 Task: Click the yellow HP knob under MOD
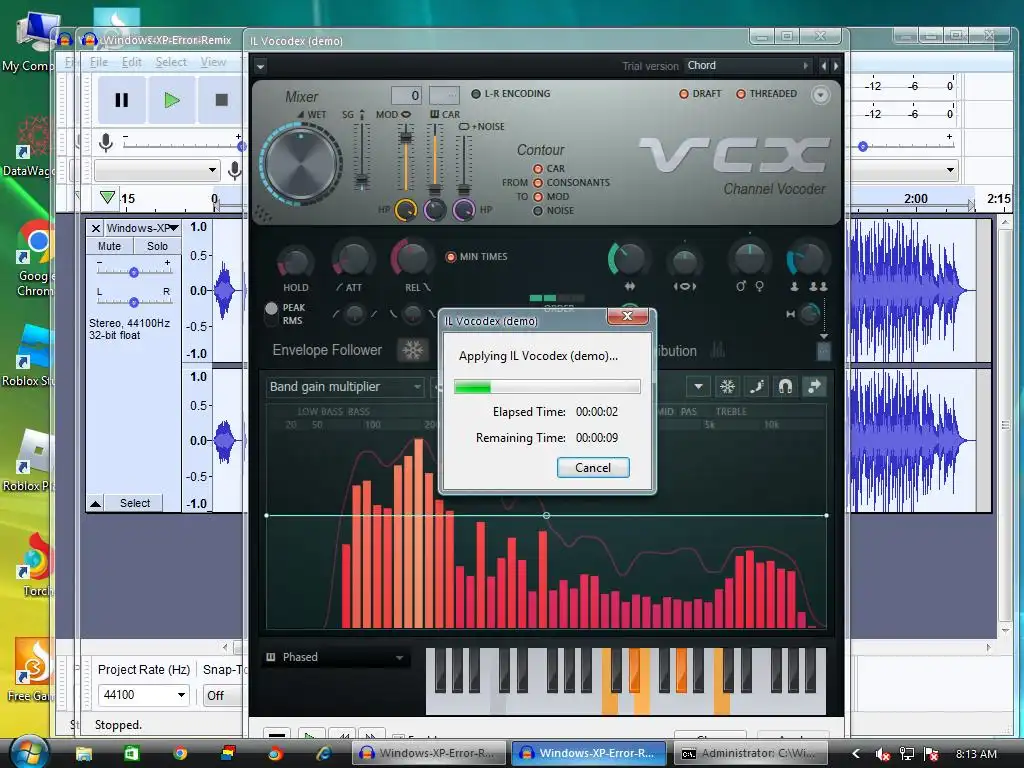(406, 210)
